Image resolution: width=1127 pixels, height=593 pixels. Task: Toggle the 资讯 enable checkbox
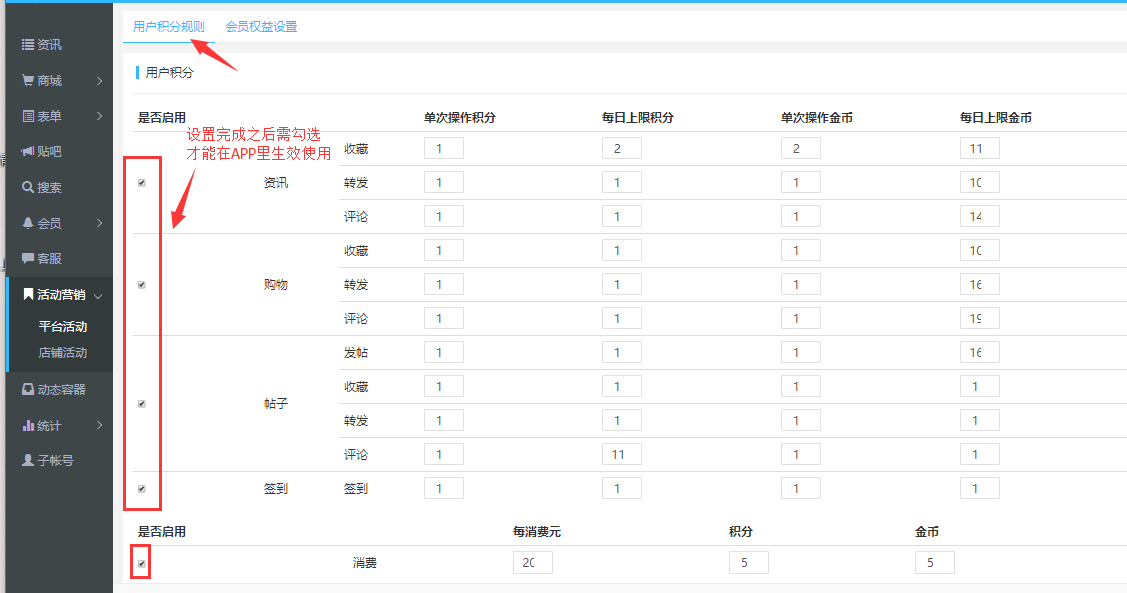coord(142,183)
